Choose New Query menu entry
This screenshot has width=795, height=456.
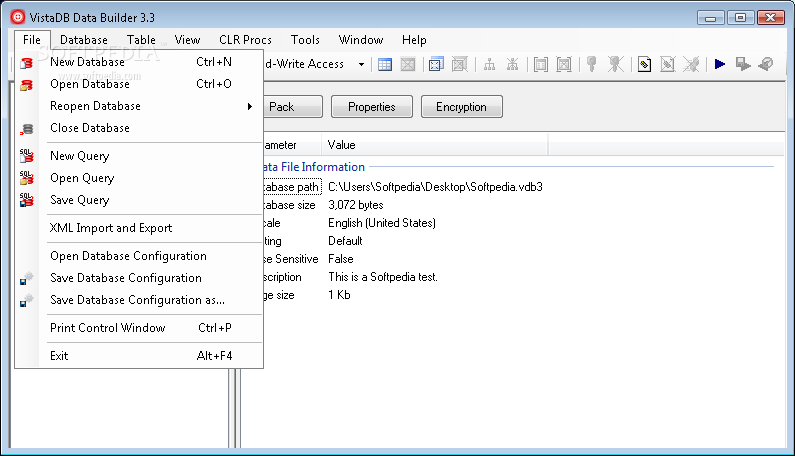[139, 156]
